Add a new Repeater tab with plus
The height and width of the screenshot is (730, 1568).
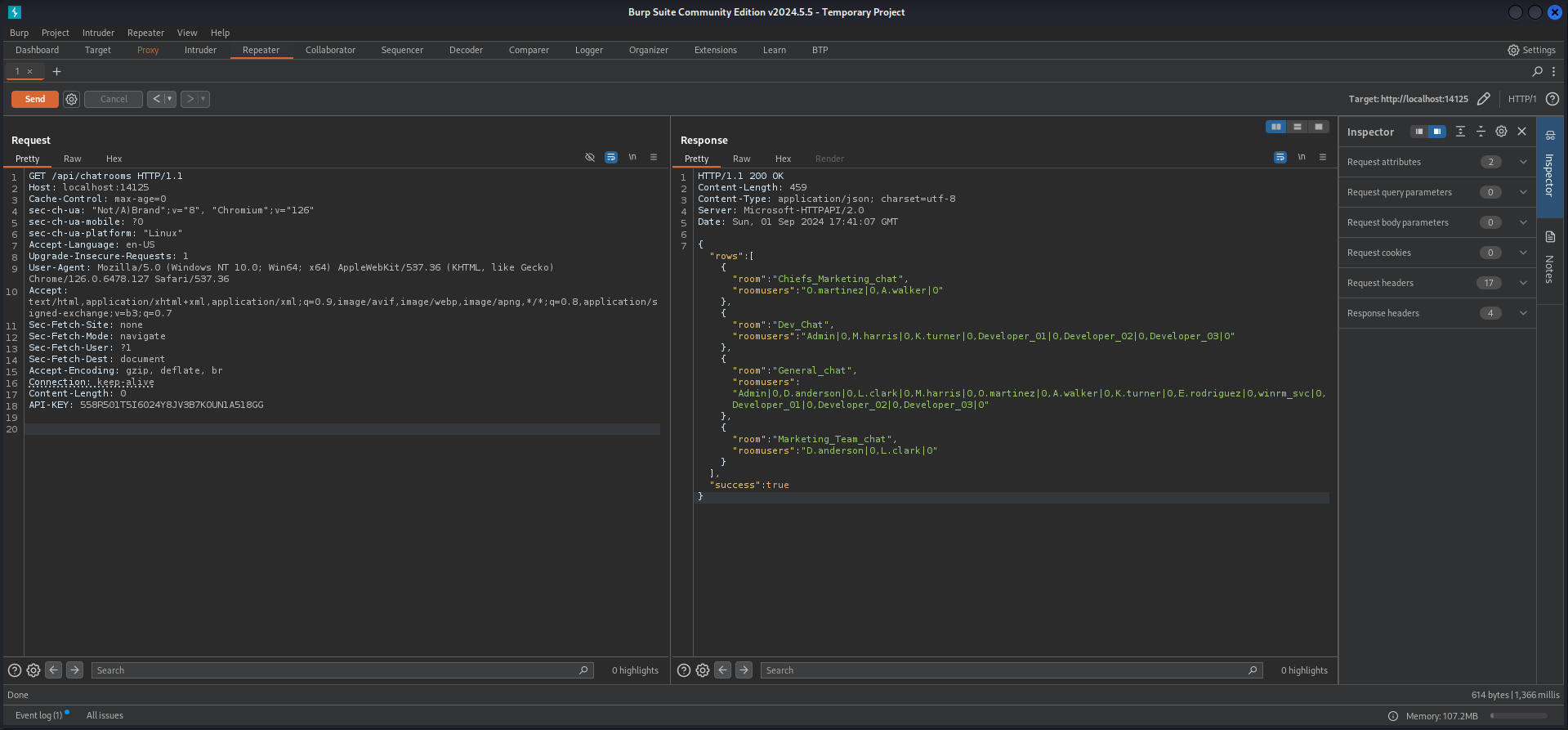coord(56,72)
